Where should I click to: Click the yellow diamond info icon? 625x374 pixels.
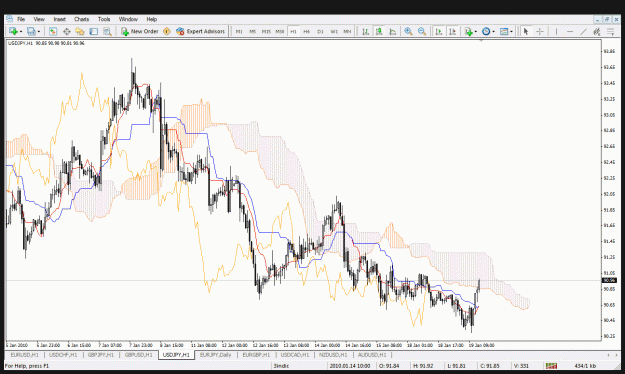(167, 31)
